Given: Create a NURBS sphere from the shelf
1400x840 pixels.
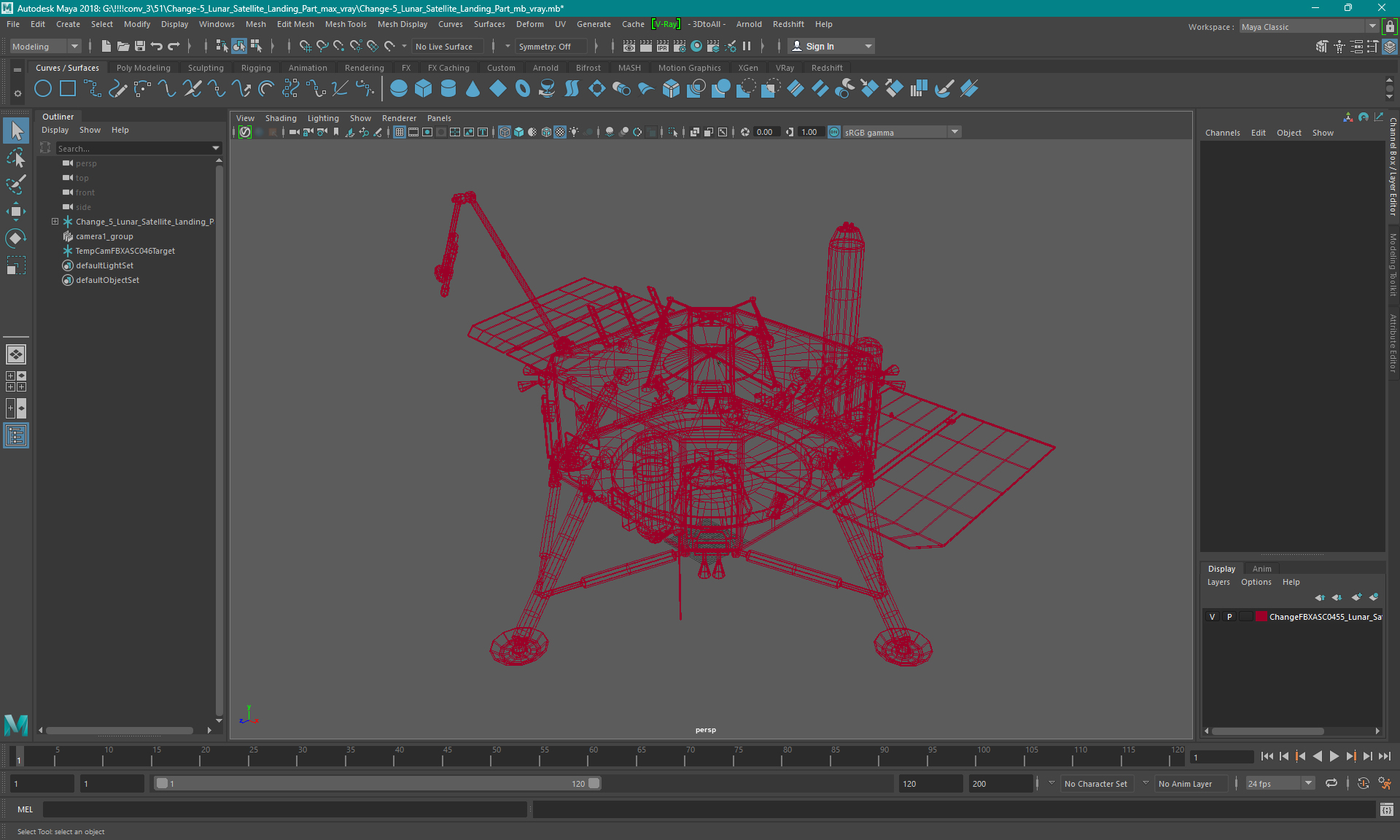Looking at the screenshot, I should click(399, 89).
